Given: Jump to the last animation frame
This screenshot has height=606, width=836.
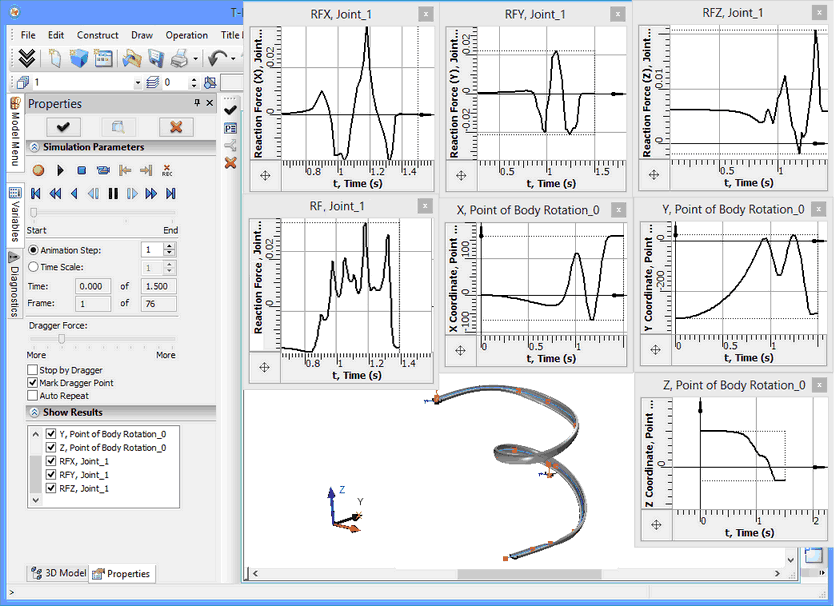Looking at the screenshot, I should coord(170,193).
